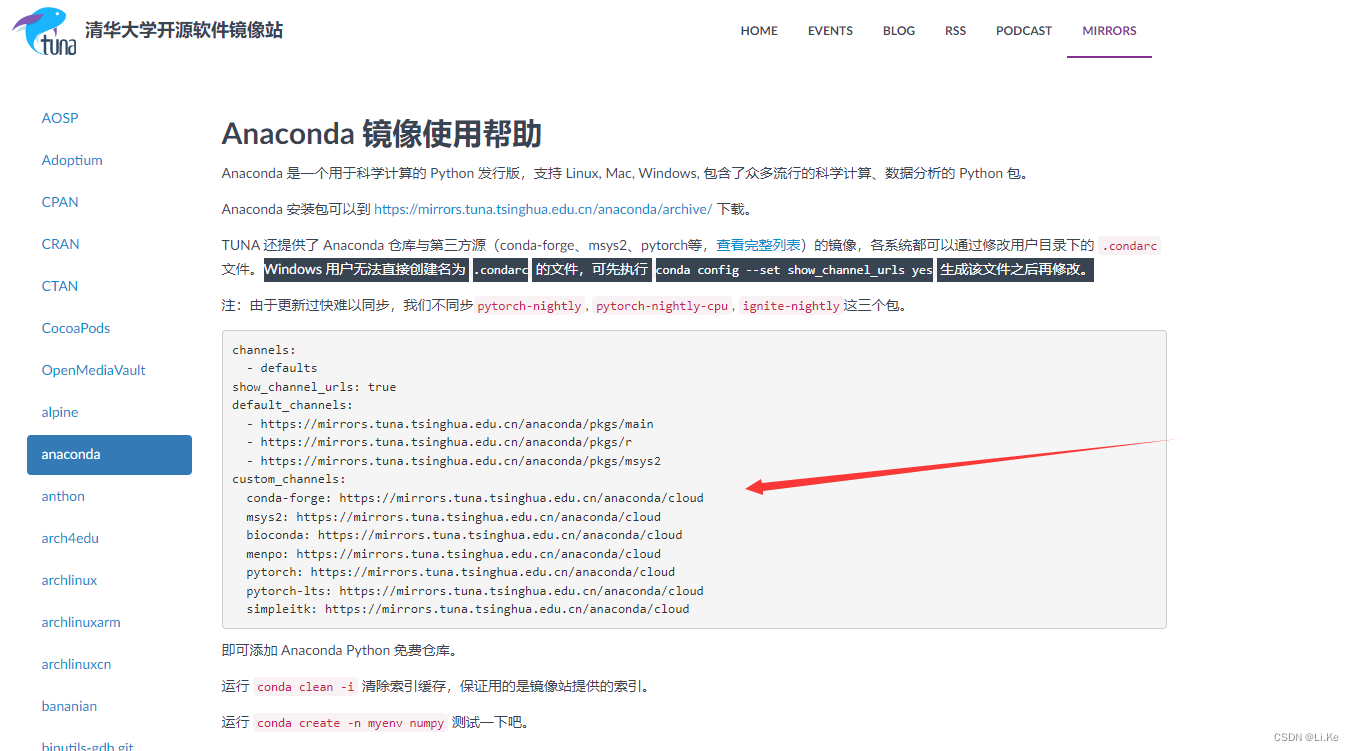Click the pytorch-lts channel line
This screenshot has height=751, width=1354.
pos(475,591)
